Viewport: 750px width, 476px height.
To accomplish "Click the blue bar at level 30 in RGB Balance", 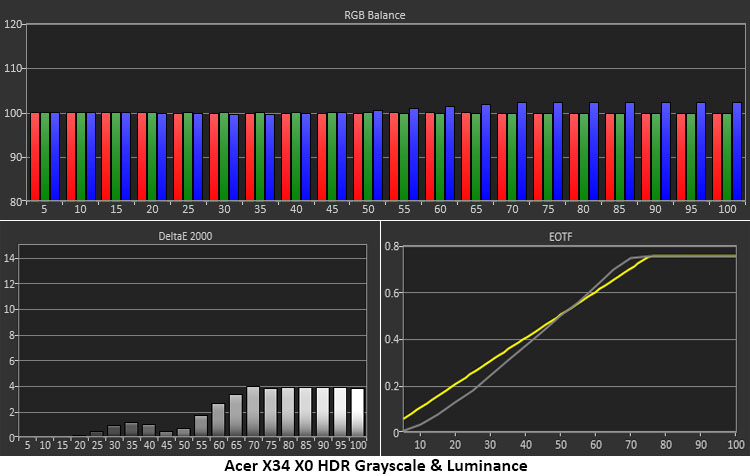I will 234,157.
